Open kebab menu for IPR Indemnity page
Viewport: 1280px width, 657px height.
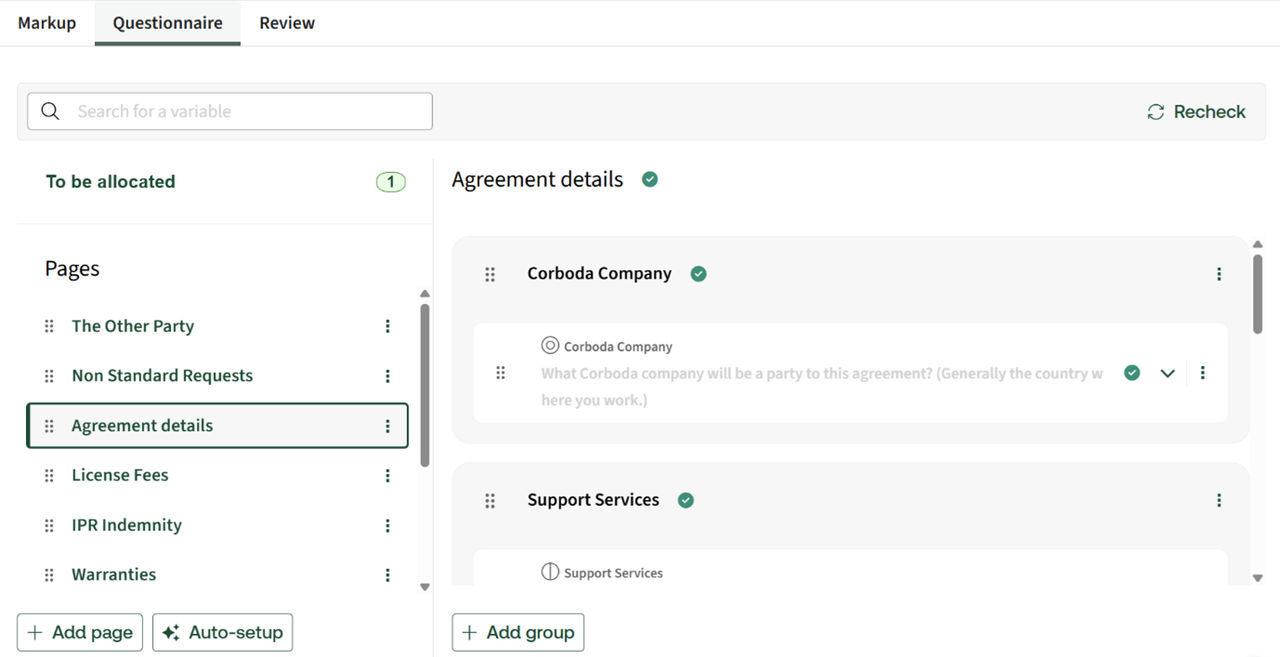[388, 526]
